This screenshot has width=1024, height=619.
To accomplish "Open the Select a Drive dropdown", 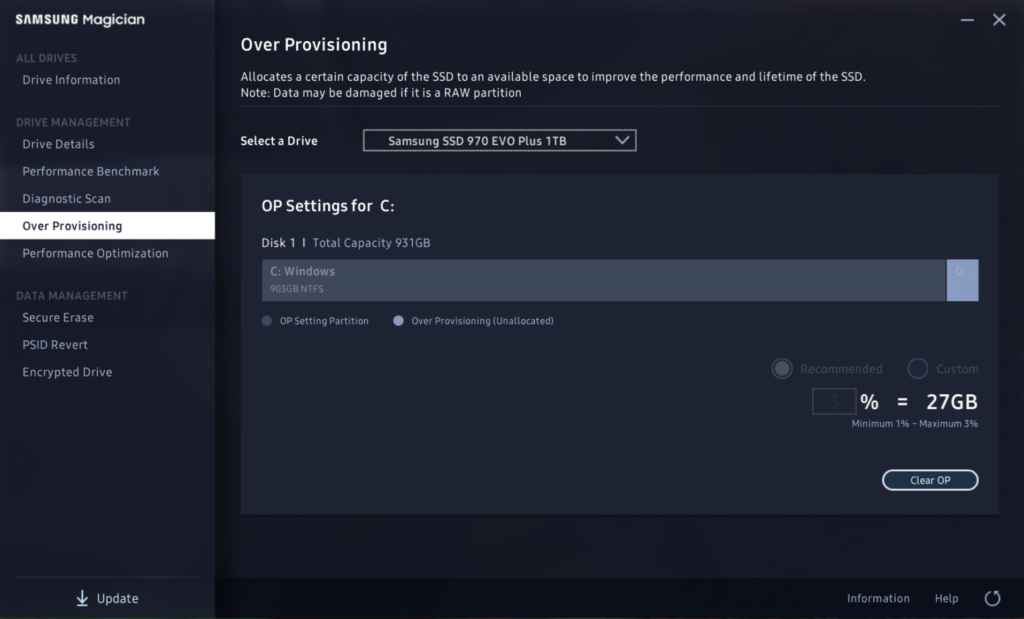I will 500,140.
